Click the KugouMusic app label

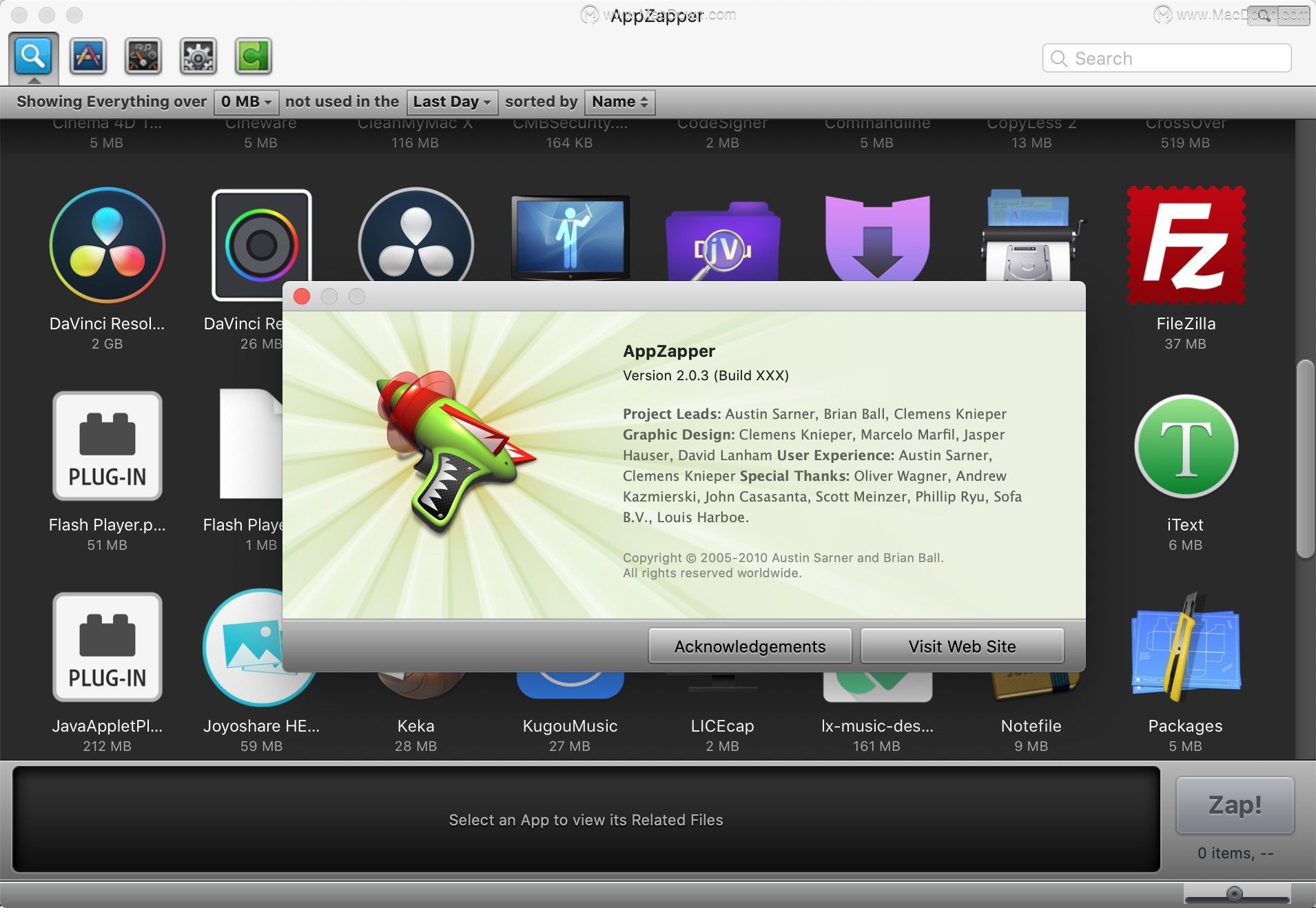pos(570,725)
